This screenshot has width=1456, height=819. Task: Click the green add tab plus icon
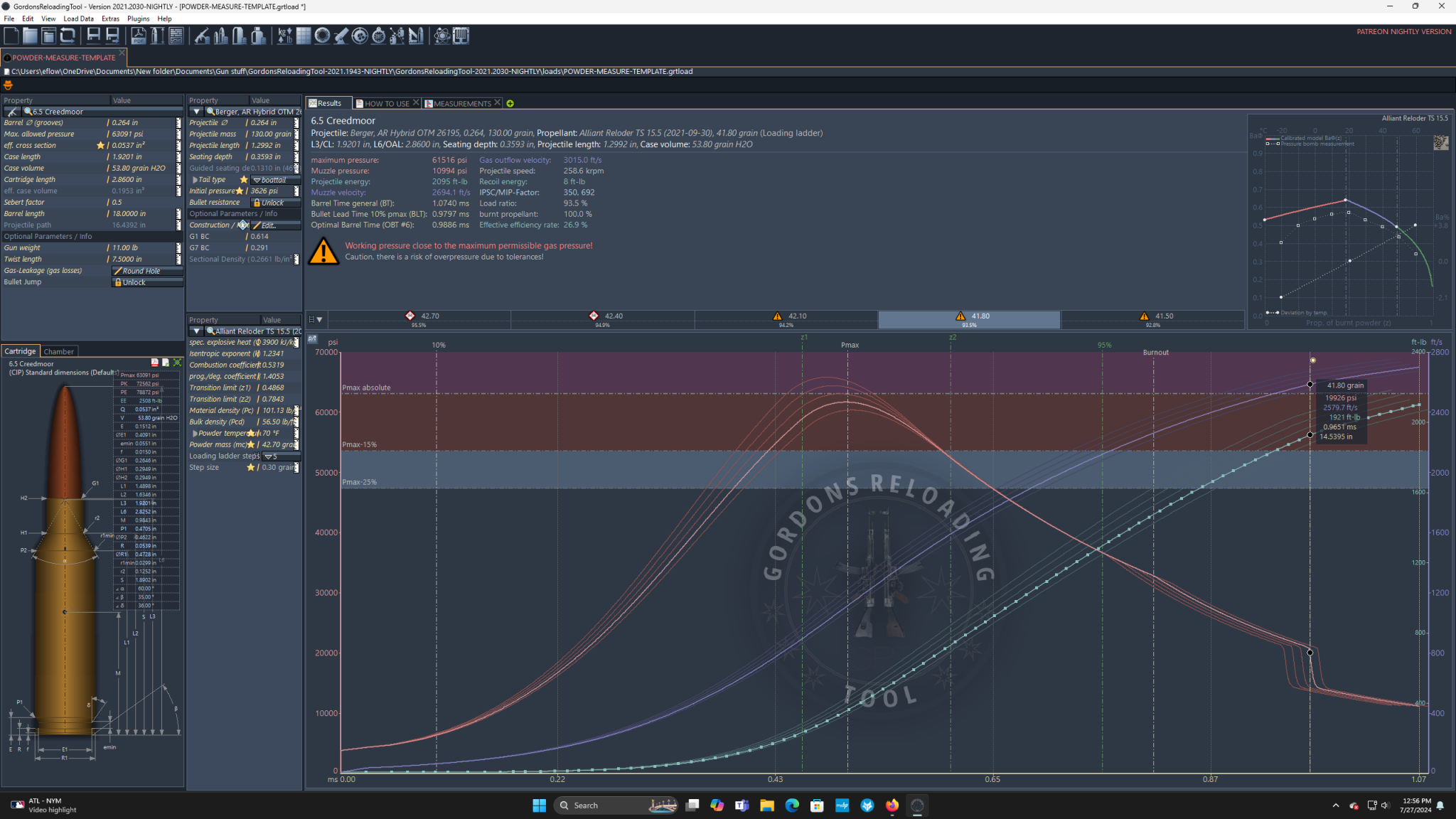coord(510,104)
